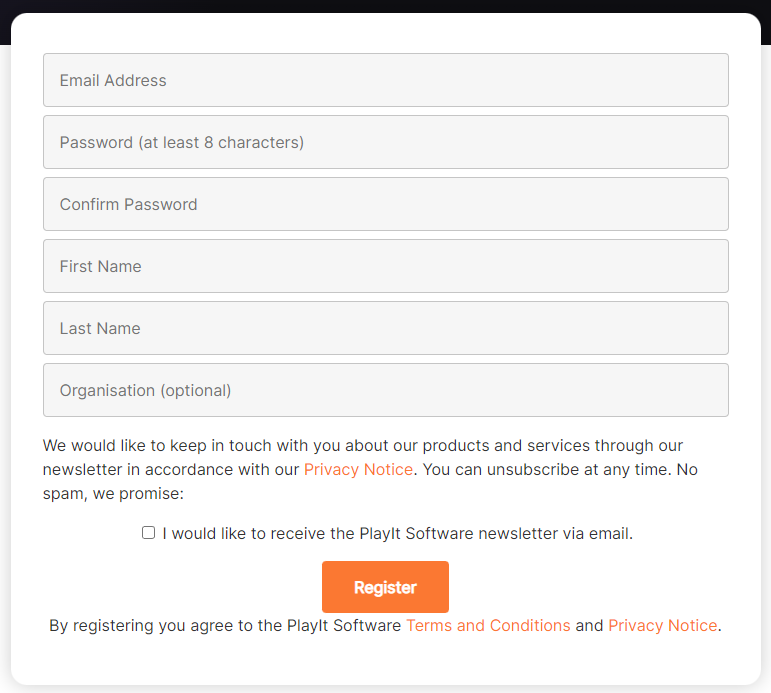Select the password confirmation input
This screenshot has height=693, width=771.
[x=385, y=204]
